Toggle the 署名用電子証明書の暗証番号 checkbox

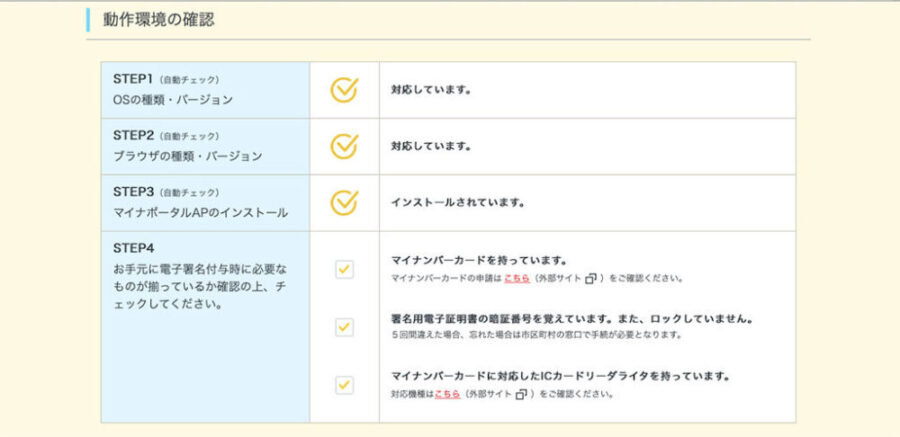[x=344, y=327]
